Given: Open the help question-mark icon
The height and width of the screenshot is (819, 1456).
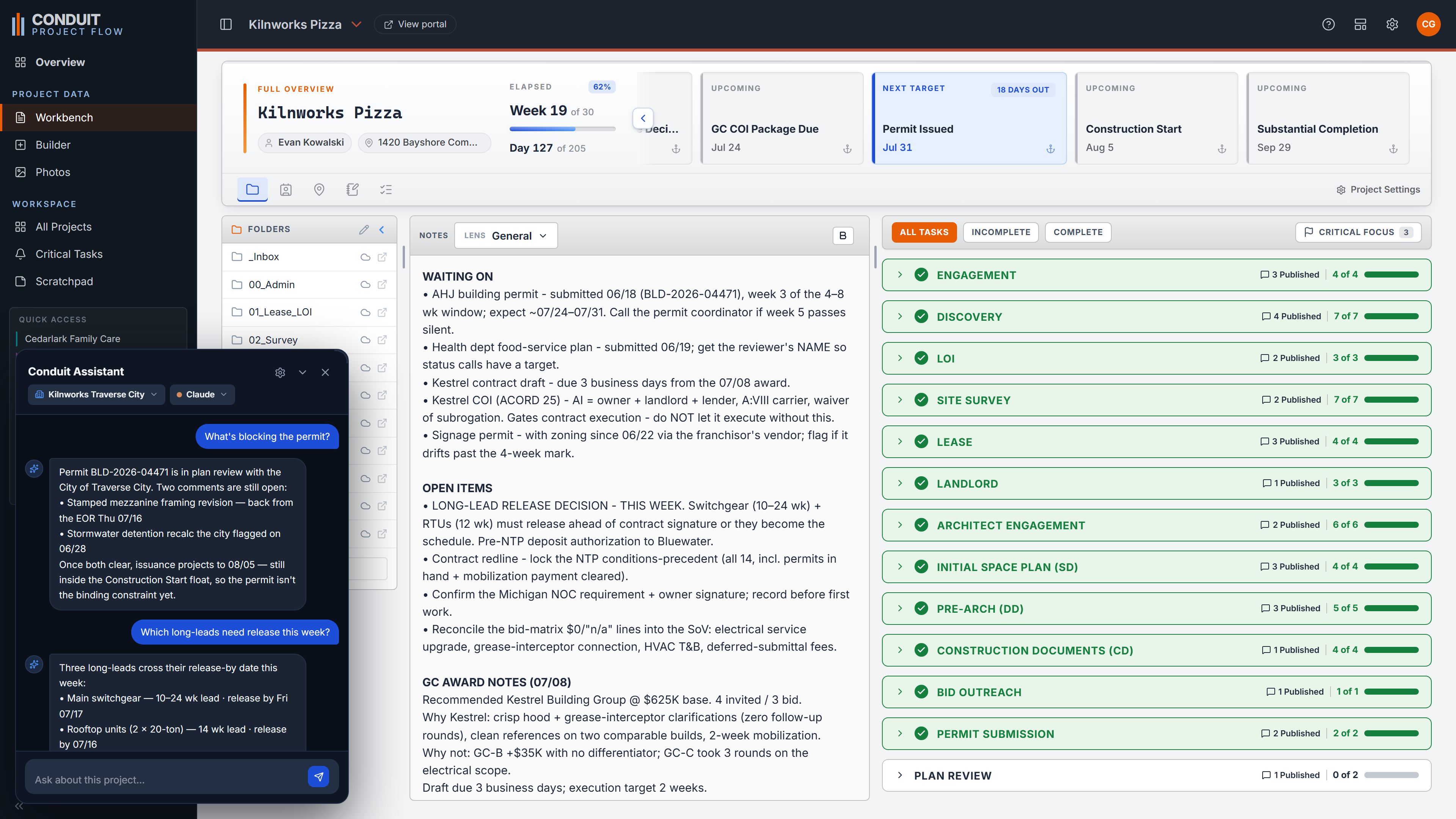Looking at the screenshot, I should coord(1328,24).
